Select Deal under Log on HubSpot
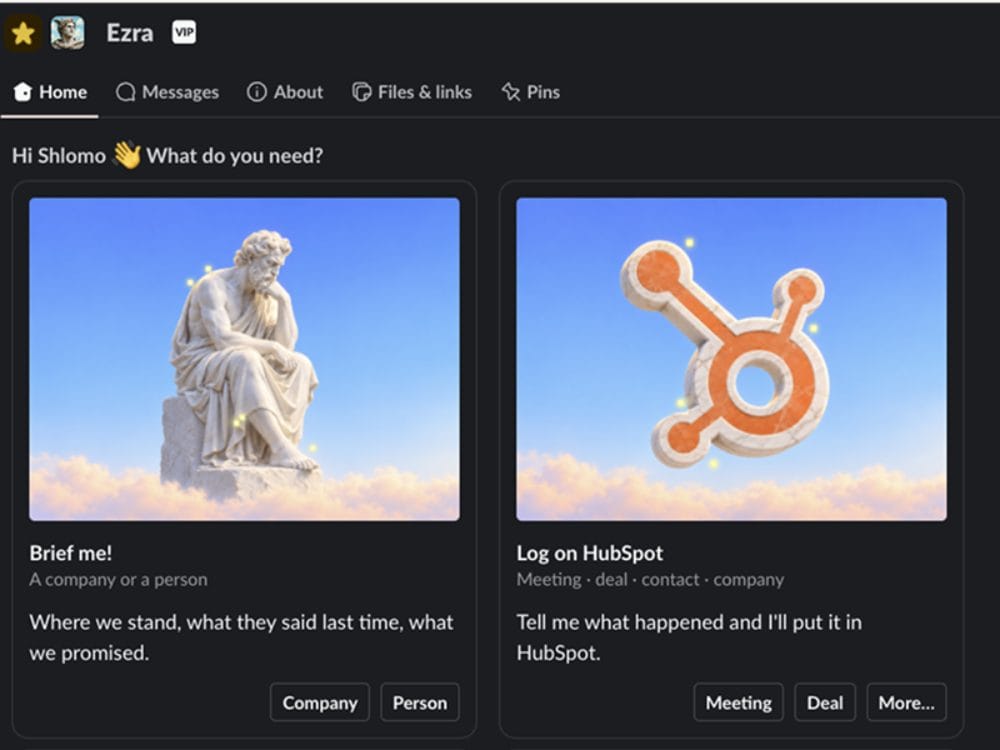The width and height of the screenshot is (1000, 750). (825, 702)
